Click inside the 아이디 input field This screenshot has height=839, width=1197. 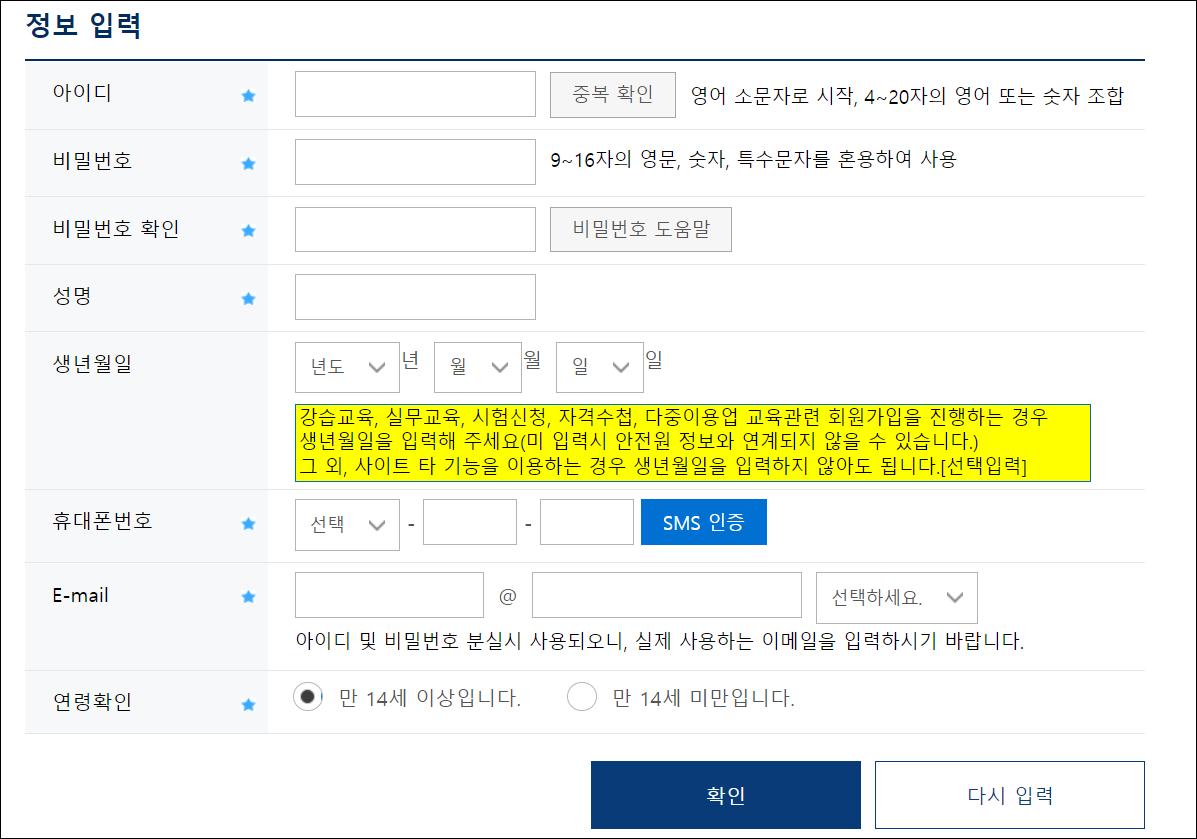414,93
